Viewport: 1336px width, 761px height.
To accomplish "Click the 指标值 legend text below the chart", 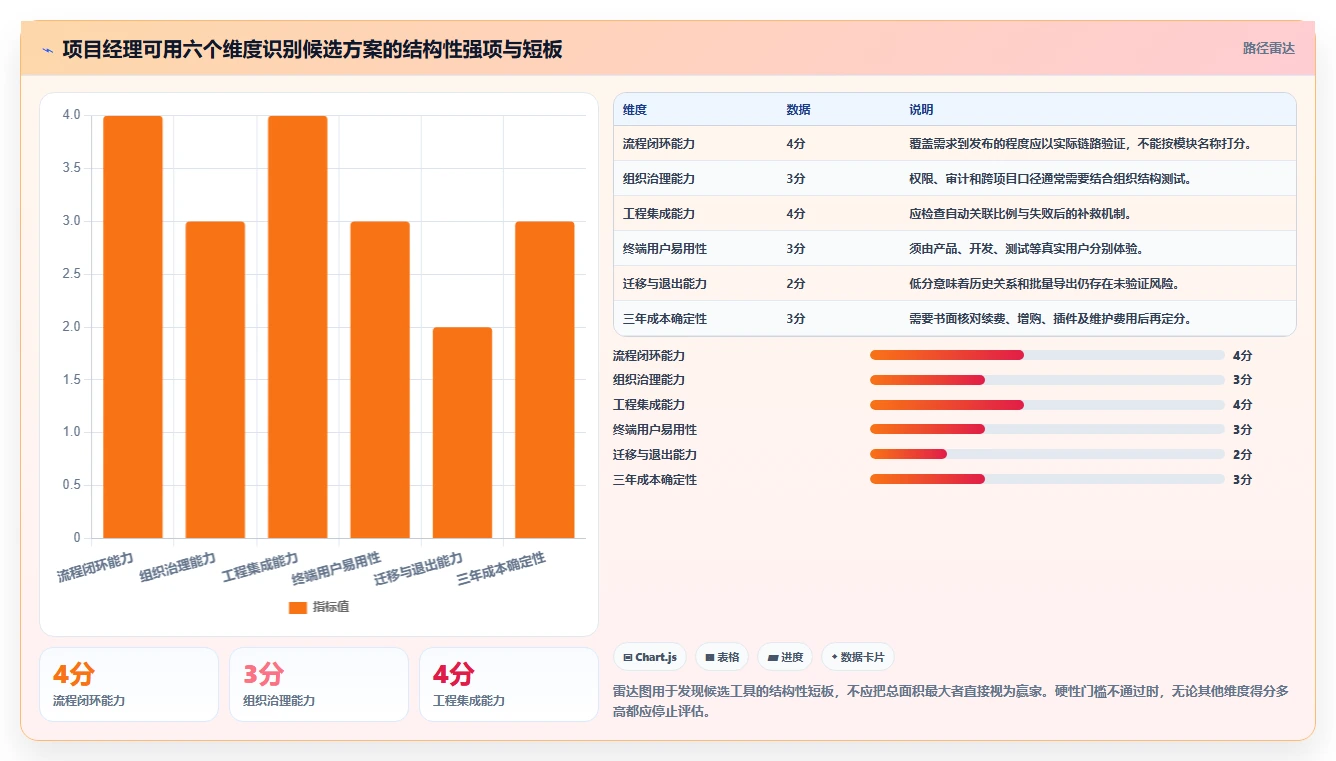I will click(331, 607).
